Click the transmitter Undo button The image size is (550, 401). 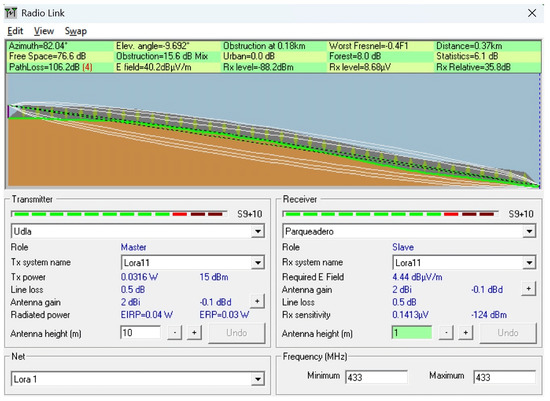(237, 333)
